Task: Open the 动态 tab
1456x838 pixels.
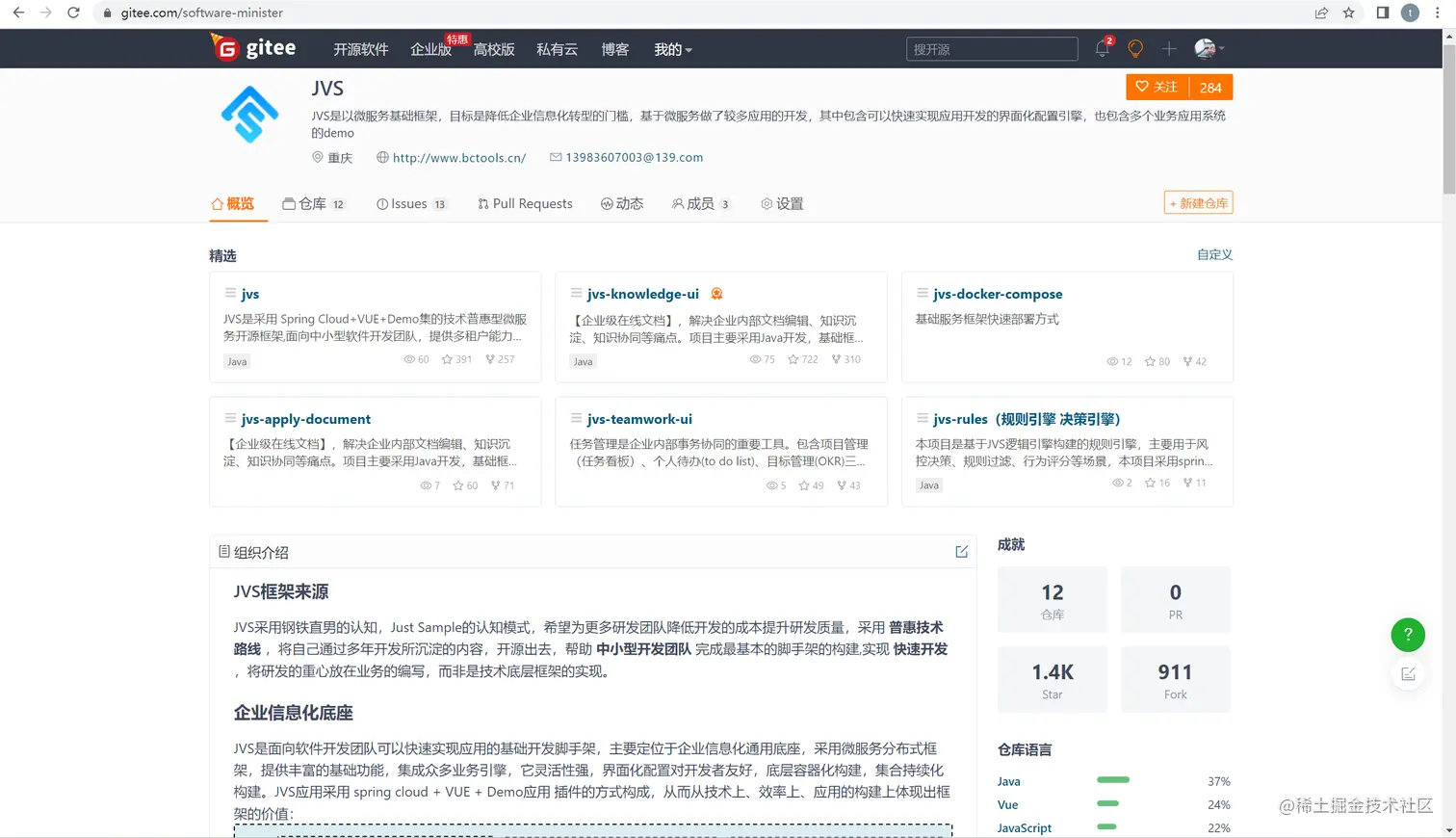Action: point(622,203)
